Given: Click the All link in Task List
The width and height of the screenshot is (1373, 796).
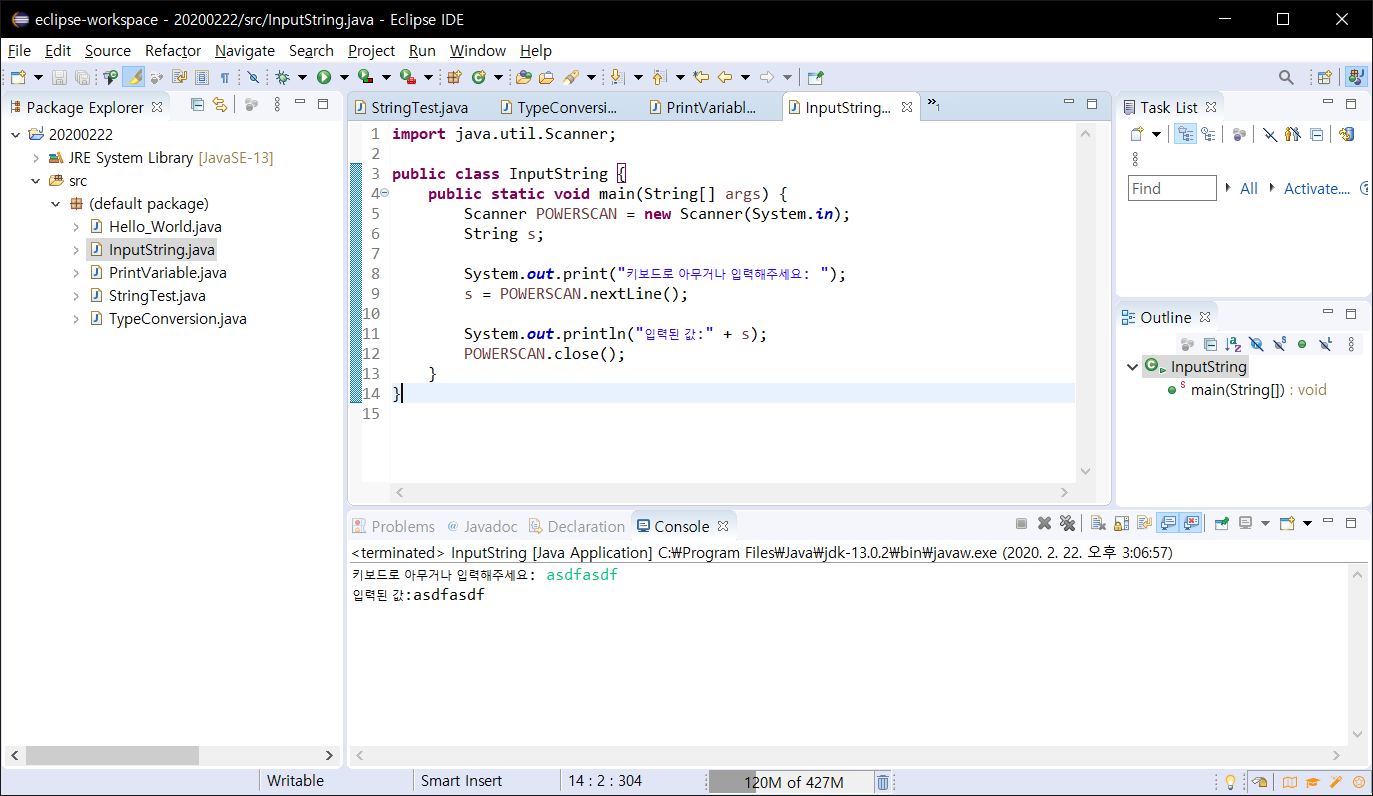Looking at the screenshot, I should pos(1249,188).
